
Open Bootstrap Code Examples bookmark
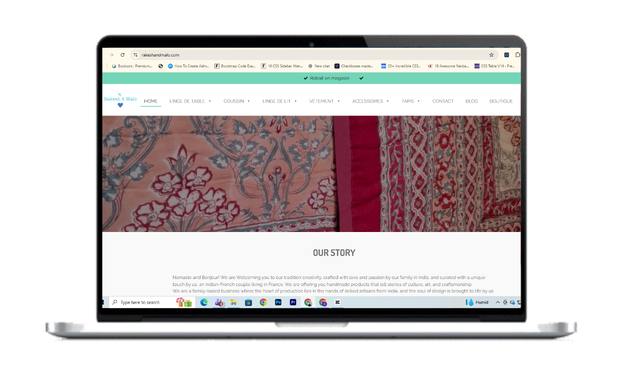(x=235, y=66)
